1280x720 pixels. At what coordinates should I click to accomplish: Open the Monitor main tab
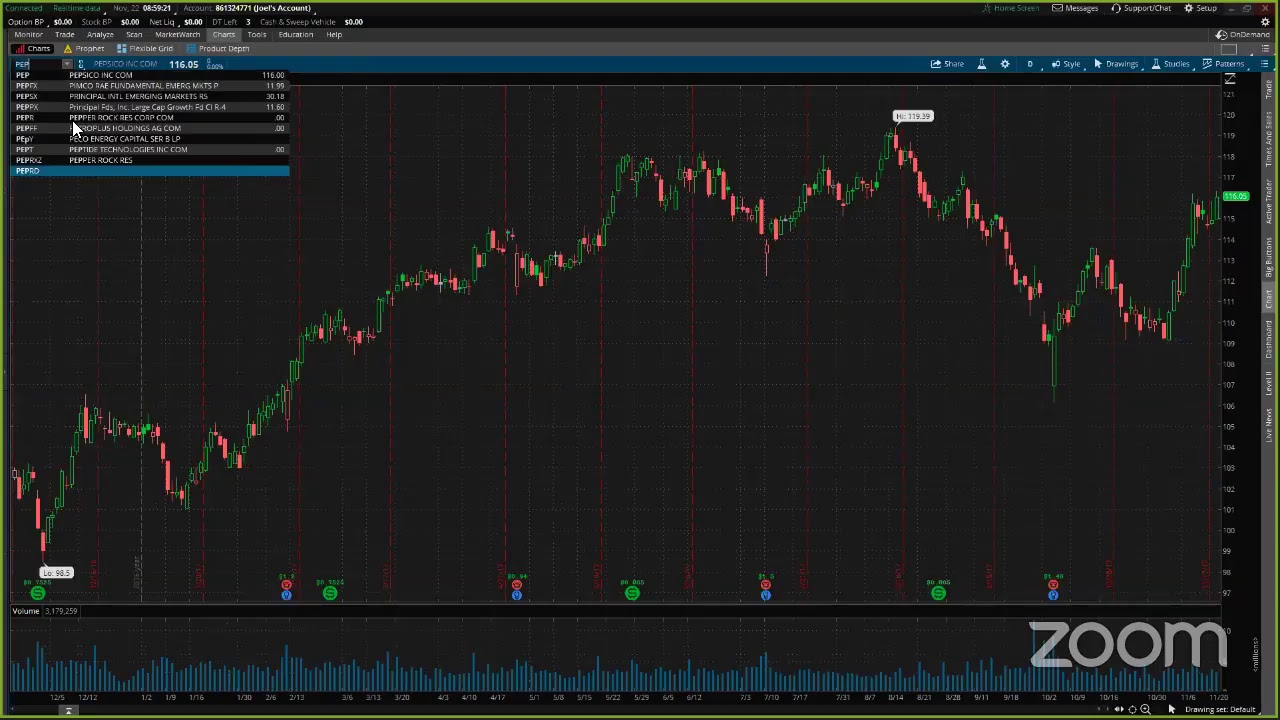pyautogui.click(x=28, y=34)
